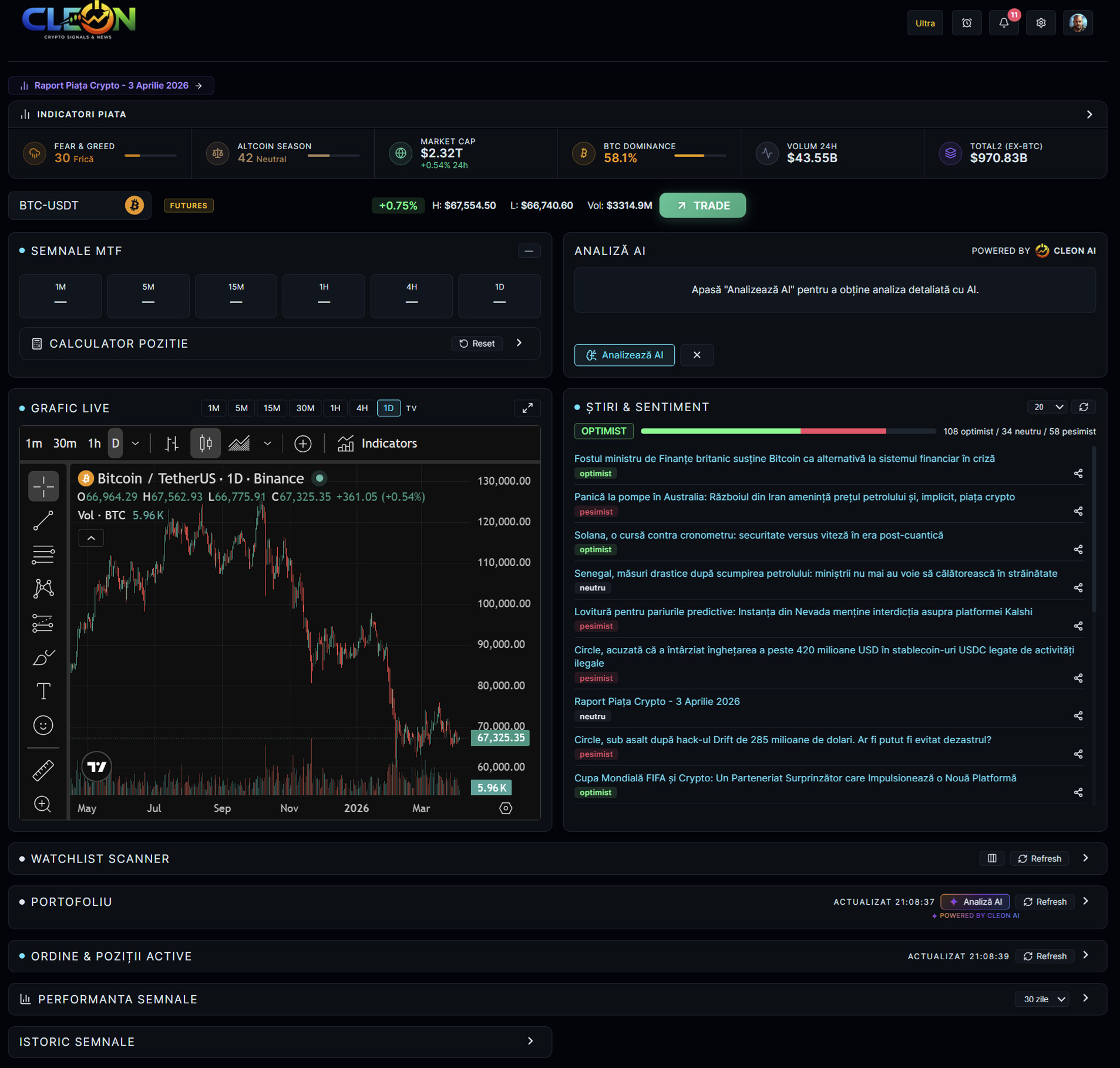
Task: Click the BTC Dominance gauge bar
Action: 700,156
